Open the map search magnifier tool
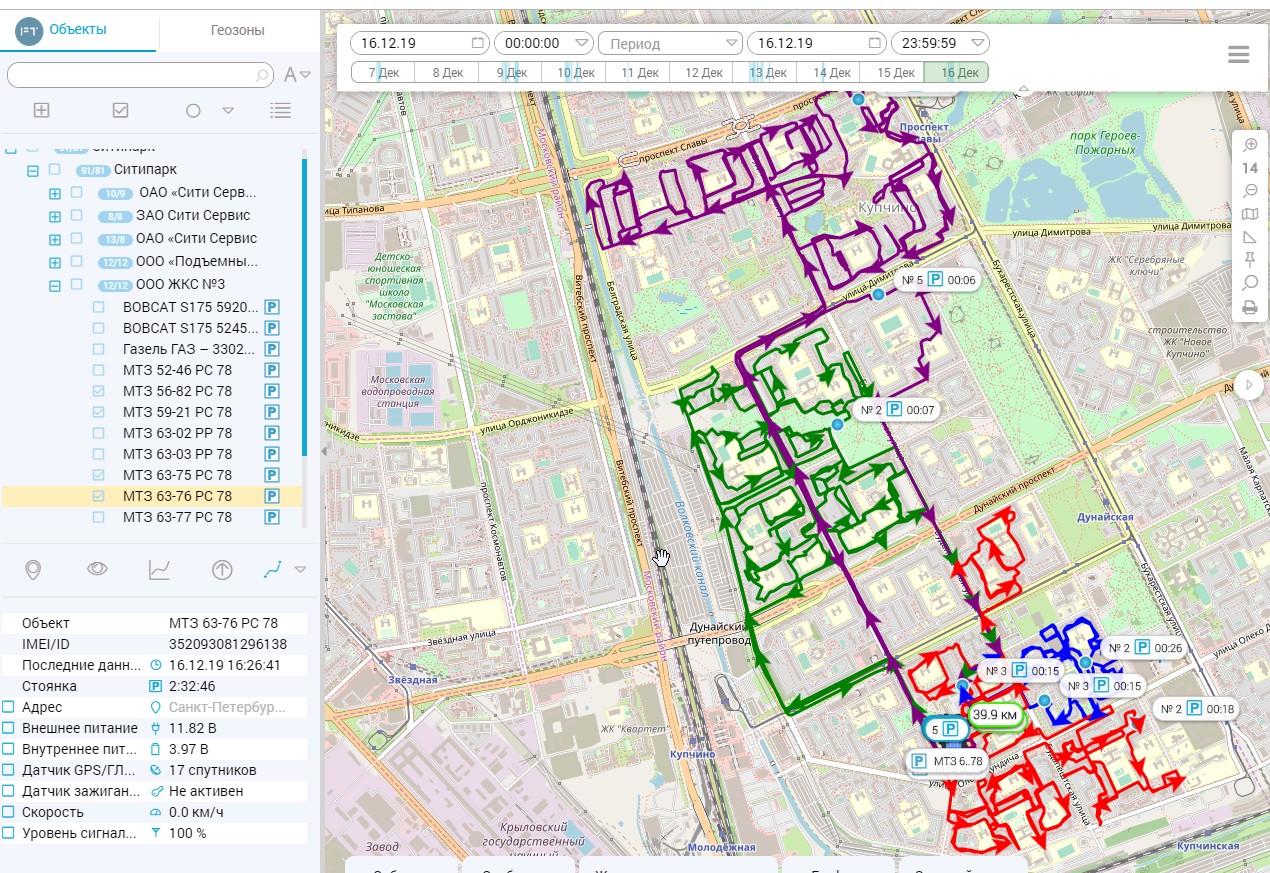 1249,283
